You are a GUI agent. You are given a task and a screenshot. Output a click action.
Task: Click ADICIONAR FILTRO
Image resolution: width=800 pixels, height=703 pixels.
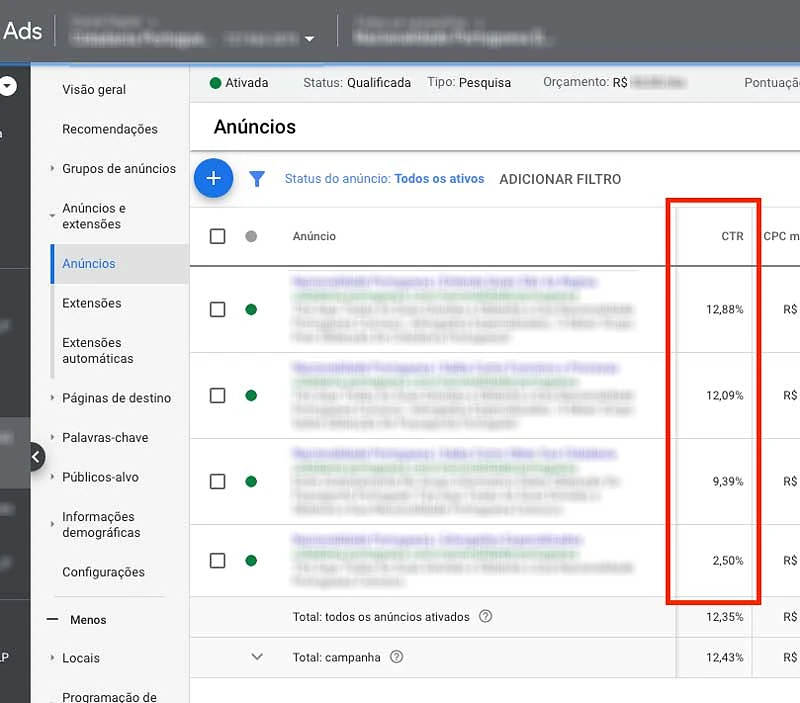click(560, 179)
